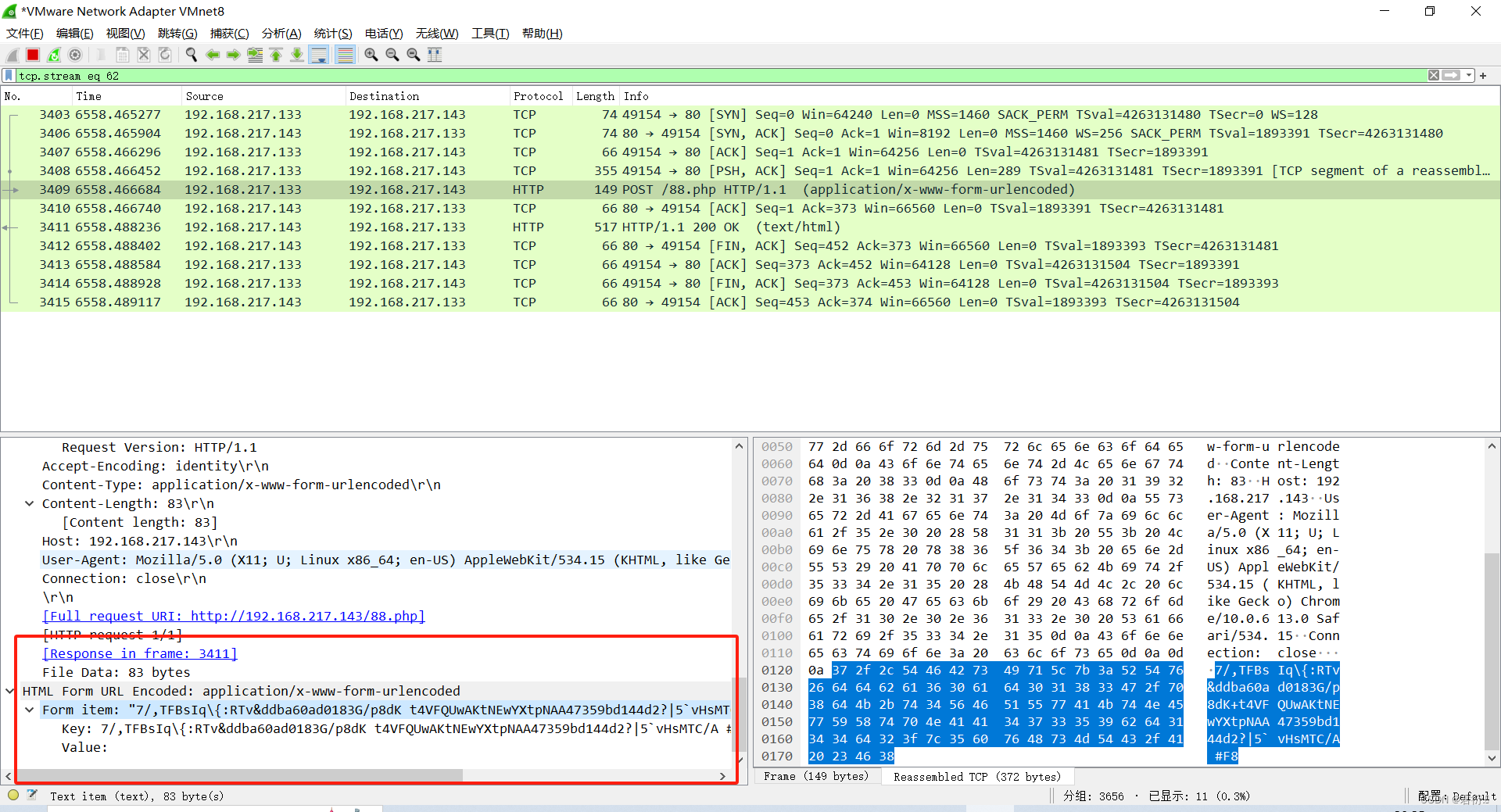1501x812 pixels.
Task: Add a filter button with plus
Action: point(1483,76)
